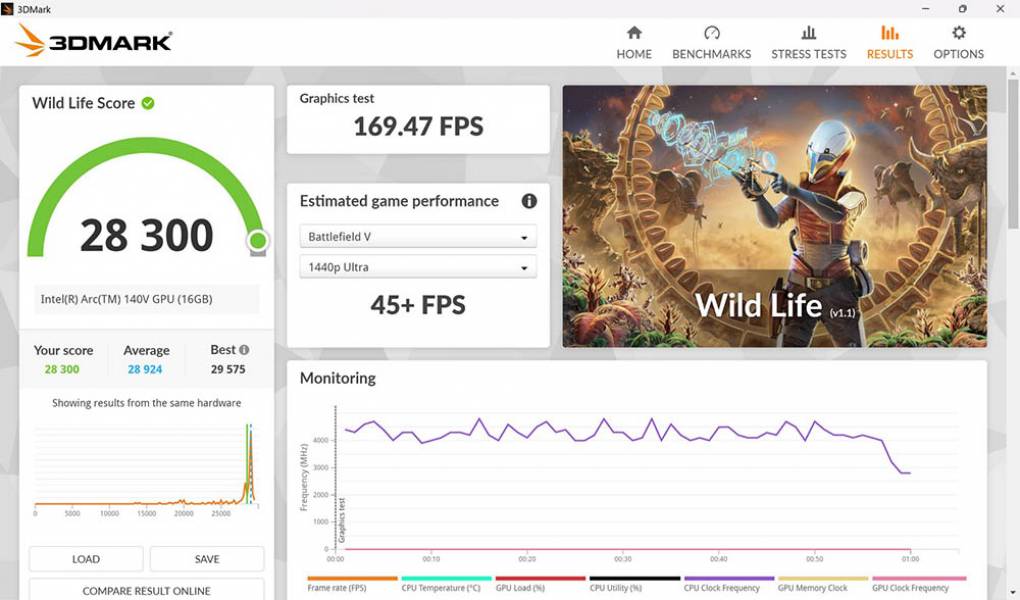Image resolution: width=1020 pixels, height=600 pixels.
Task: Expand the Battlefield V game dropdown
Action: (418, 237)
